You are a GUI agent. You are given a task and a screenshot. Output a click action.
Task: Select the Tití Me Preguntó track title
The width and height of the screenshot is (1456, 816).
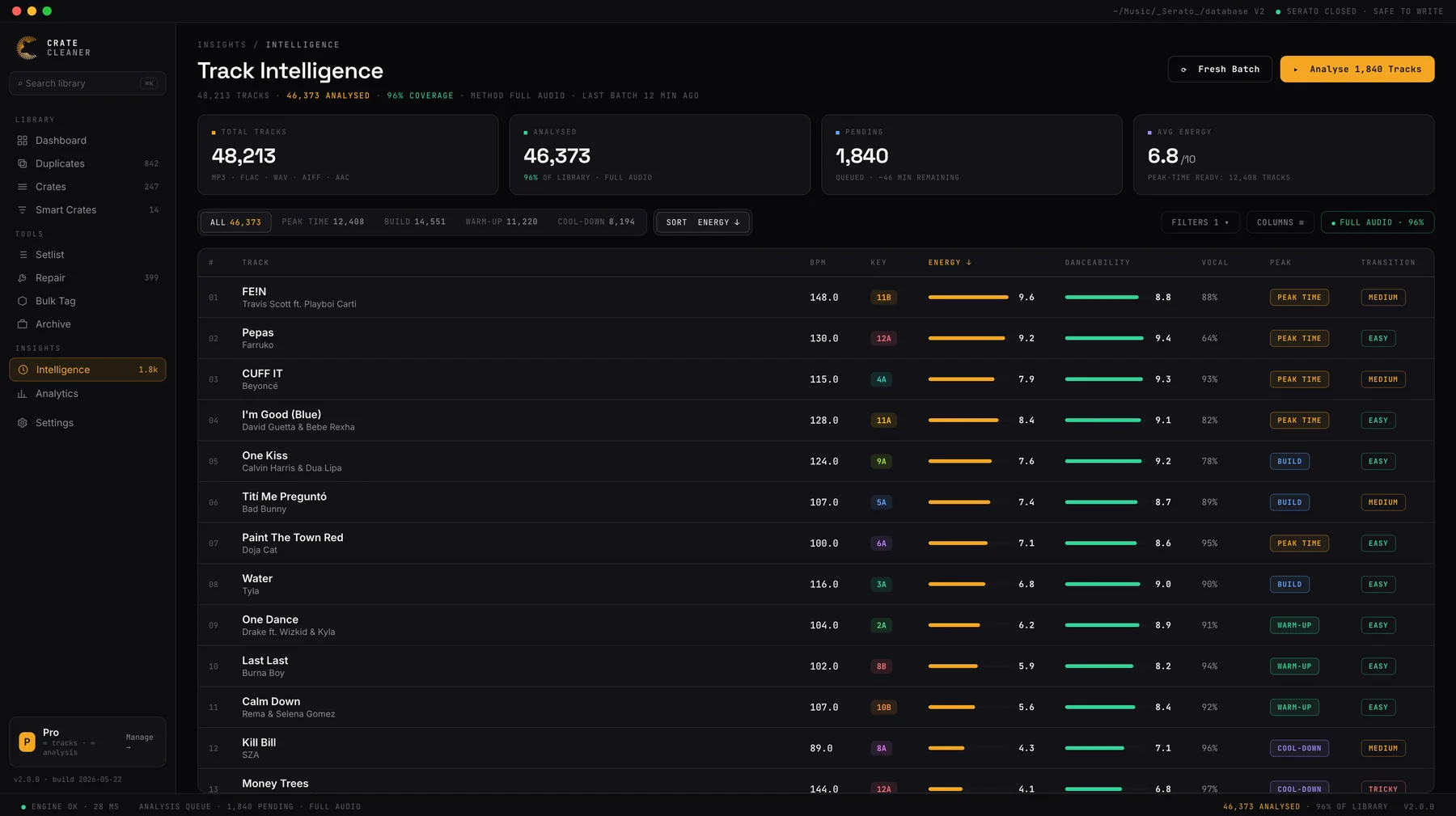pyautogui.click(x=284, y=497)
